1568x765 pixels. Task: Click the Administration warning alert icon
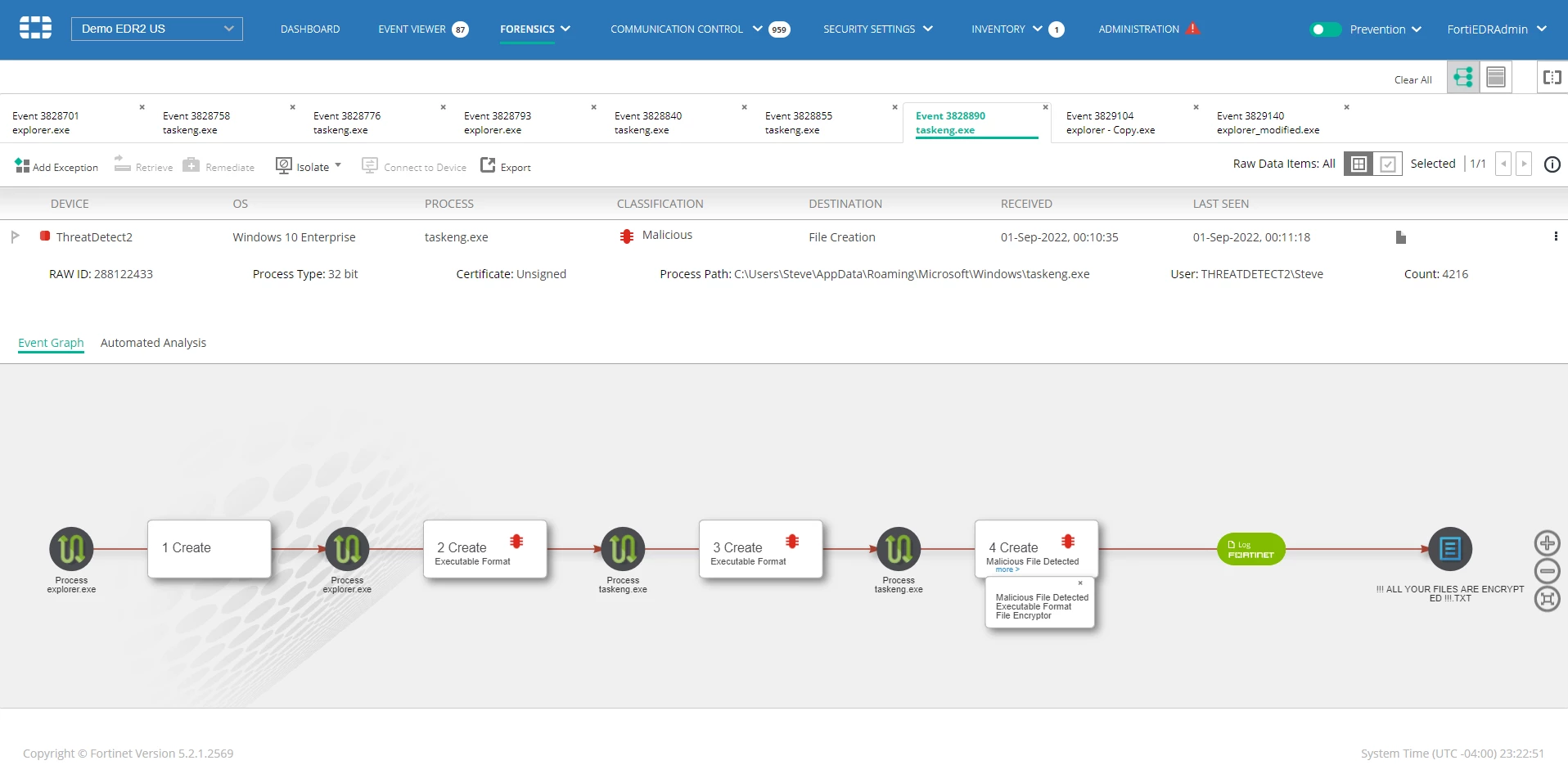[1192, 29]
